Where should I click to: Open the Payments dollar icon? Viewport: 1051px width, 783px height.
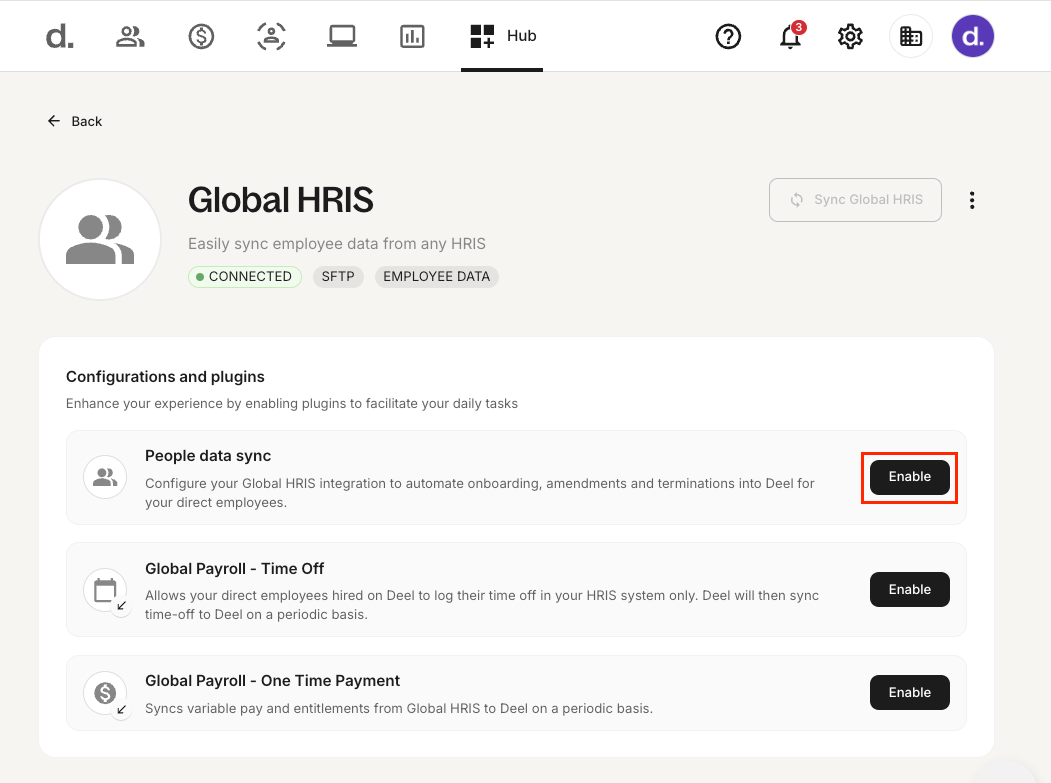coord(201,36)
